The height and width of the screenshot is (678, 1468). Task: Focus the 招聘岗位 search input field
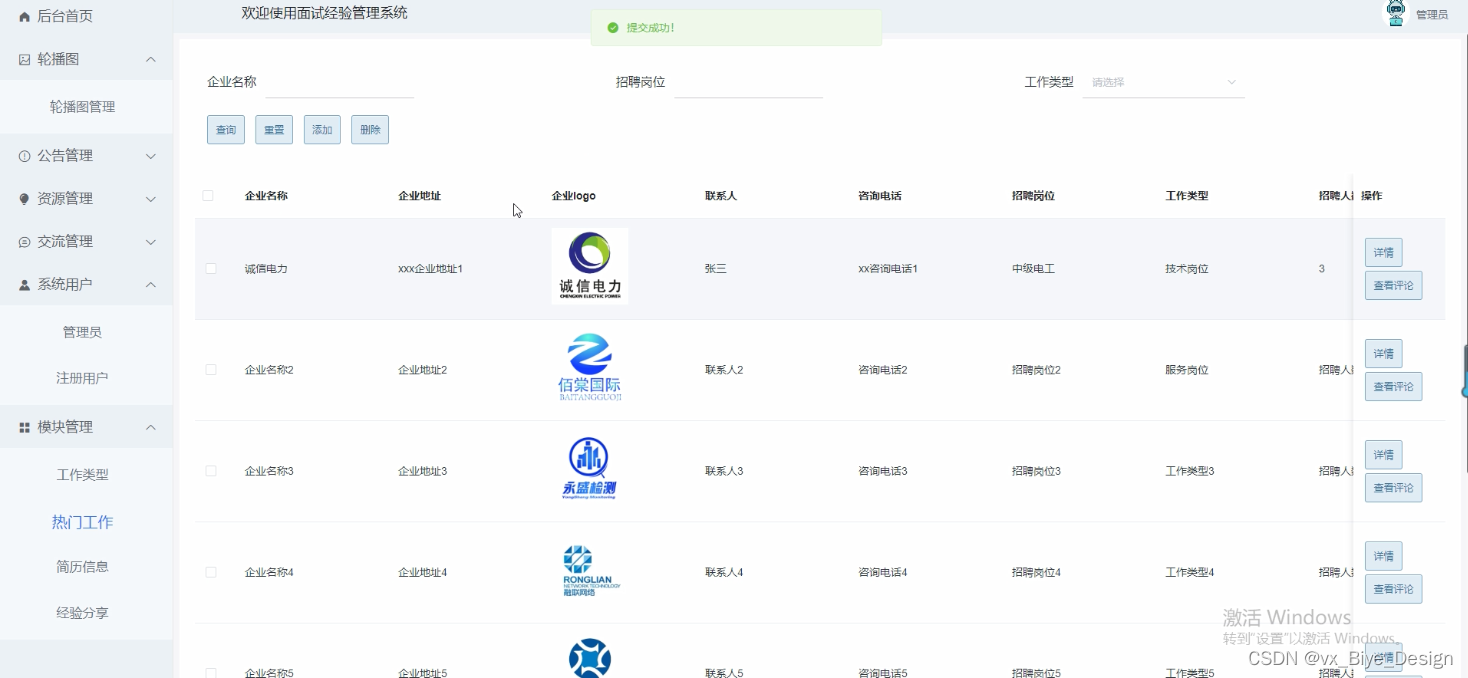pos(749,83)
